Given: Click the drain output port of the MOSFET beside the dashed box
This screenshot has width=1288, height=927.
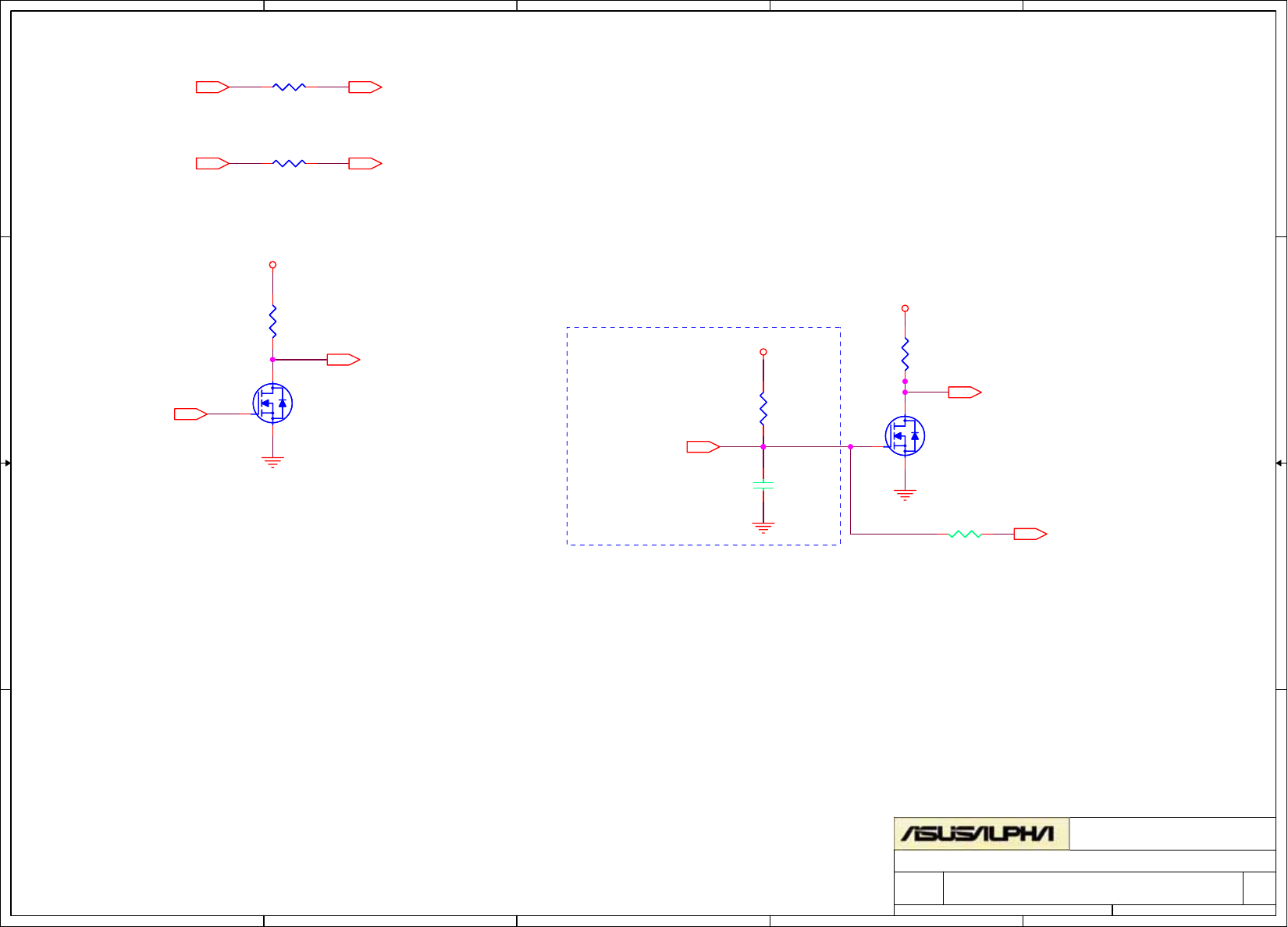Looking at the screenshot, I should tap(965, 392).
